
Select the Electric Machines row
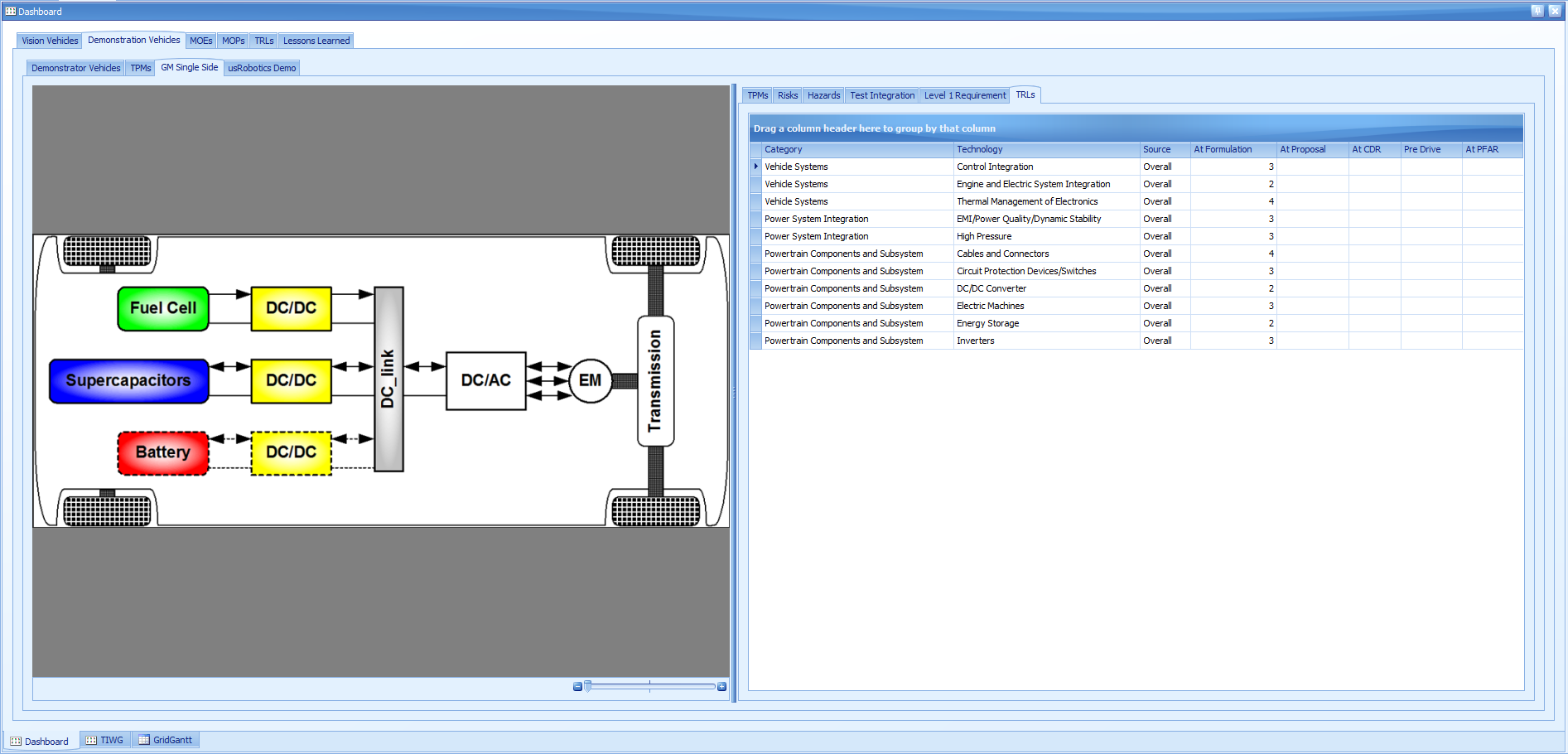1136,306
